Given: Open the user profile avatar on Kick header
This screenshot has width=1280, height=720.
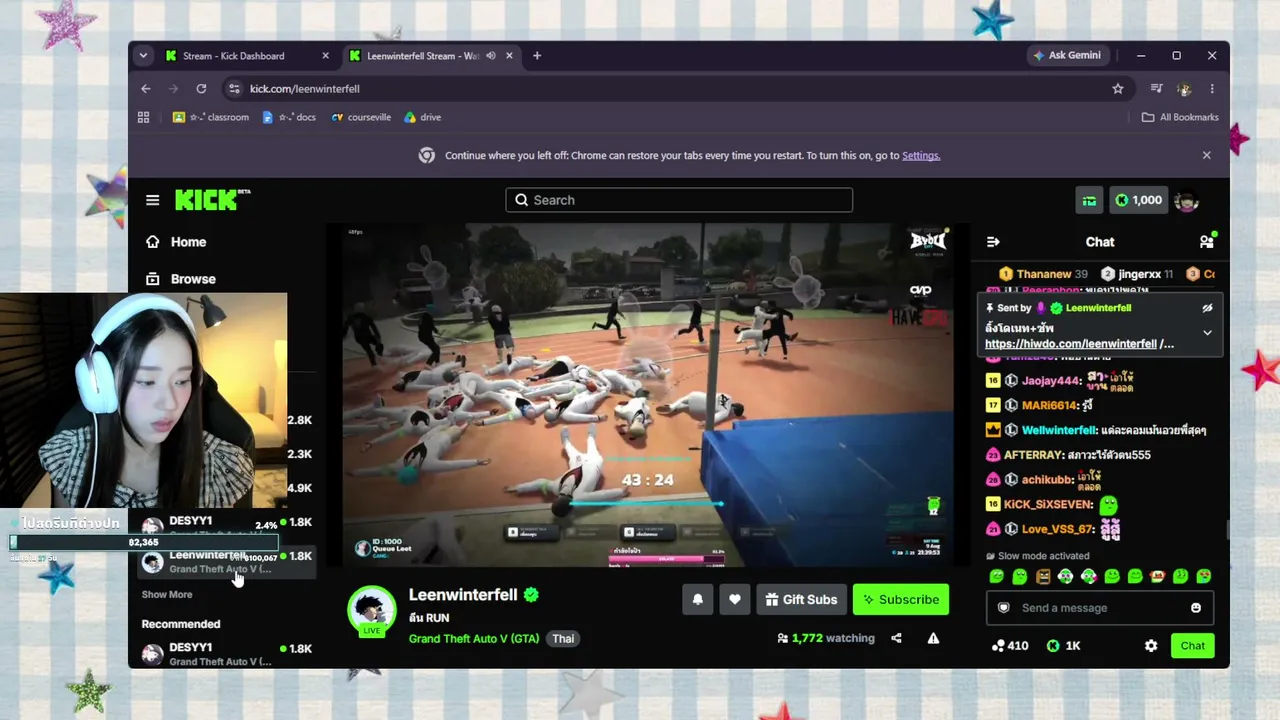Looking at the screenshot, I should [1187, 200].
